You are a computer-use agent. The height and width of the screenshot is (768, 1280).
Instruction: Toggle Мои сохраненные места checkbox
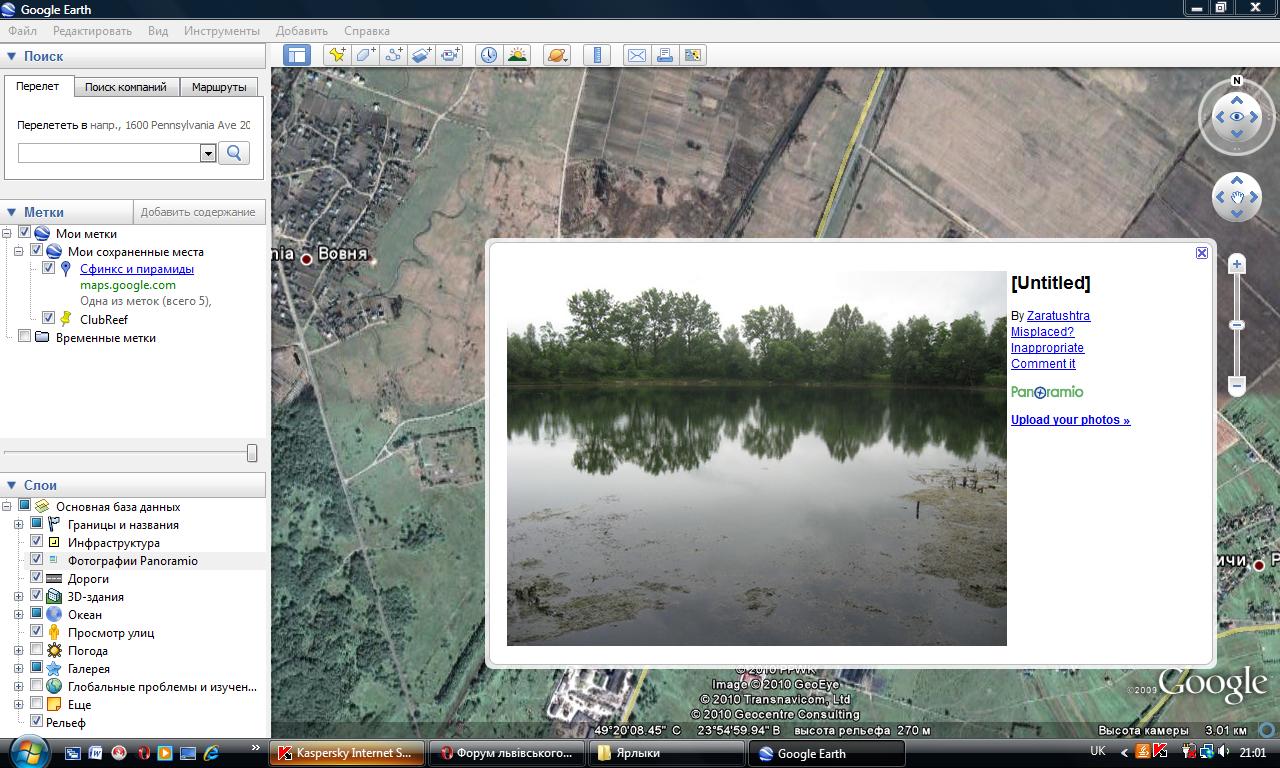(37, 251)
